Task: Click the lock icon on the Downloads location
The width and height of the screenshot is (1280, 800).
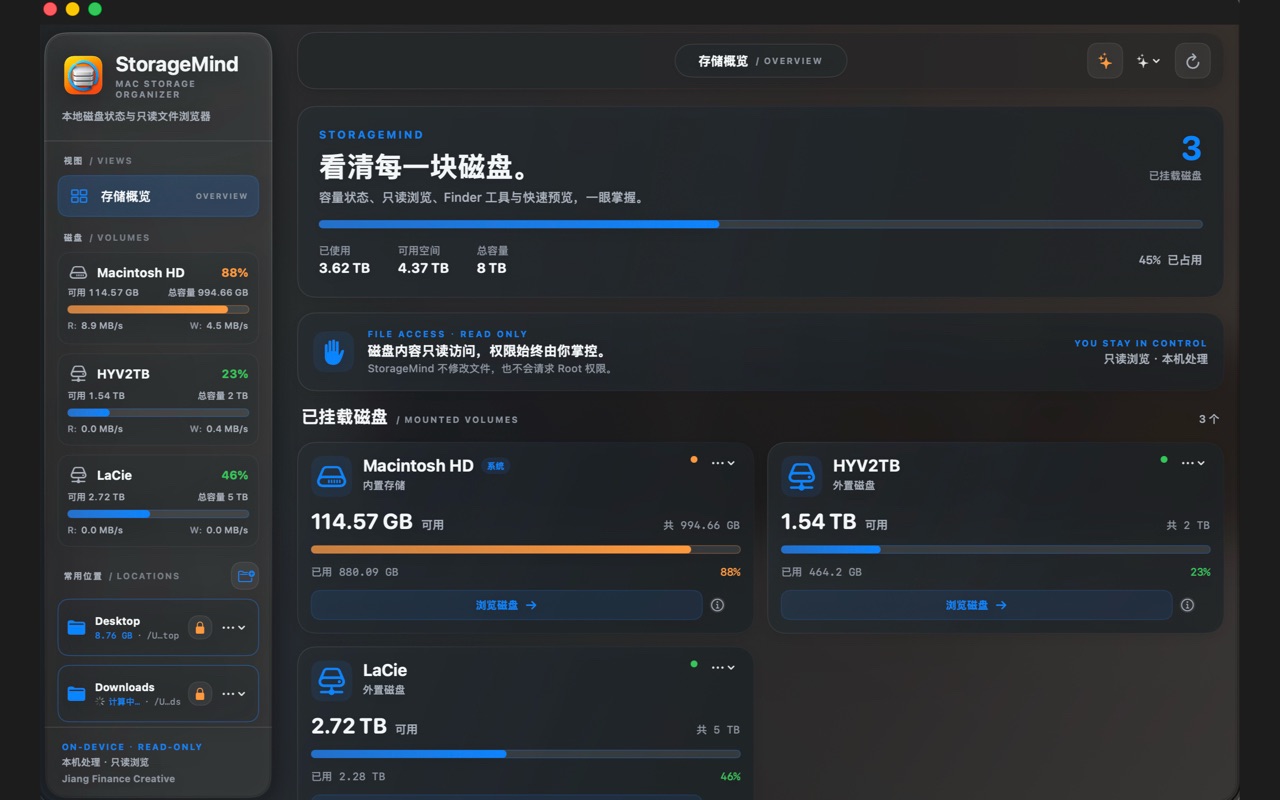Action: click(x=200, y=694)
